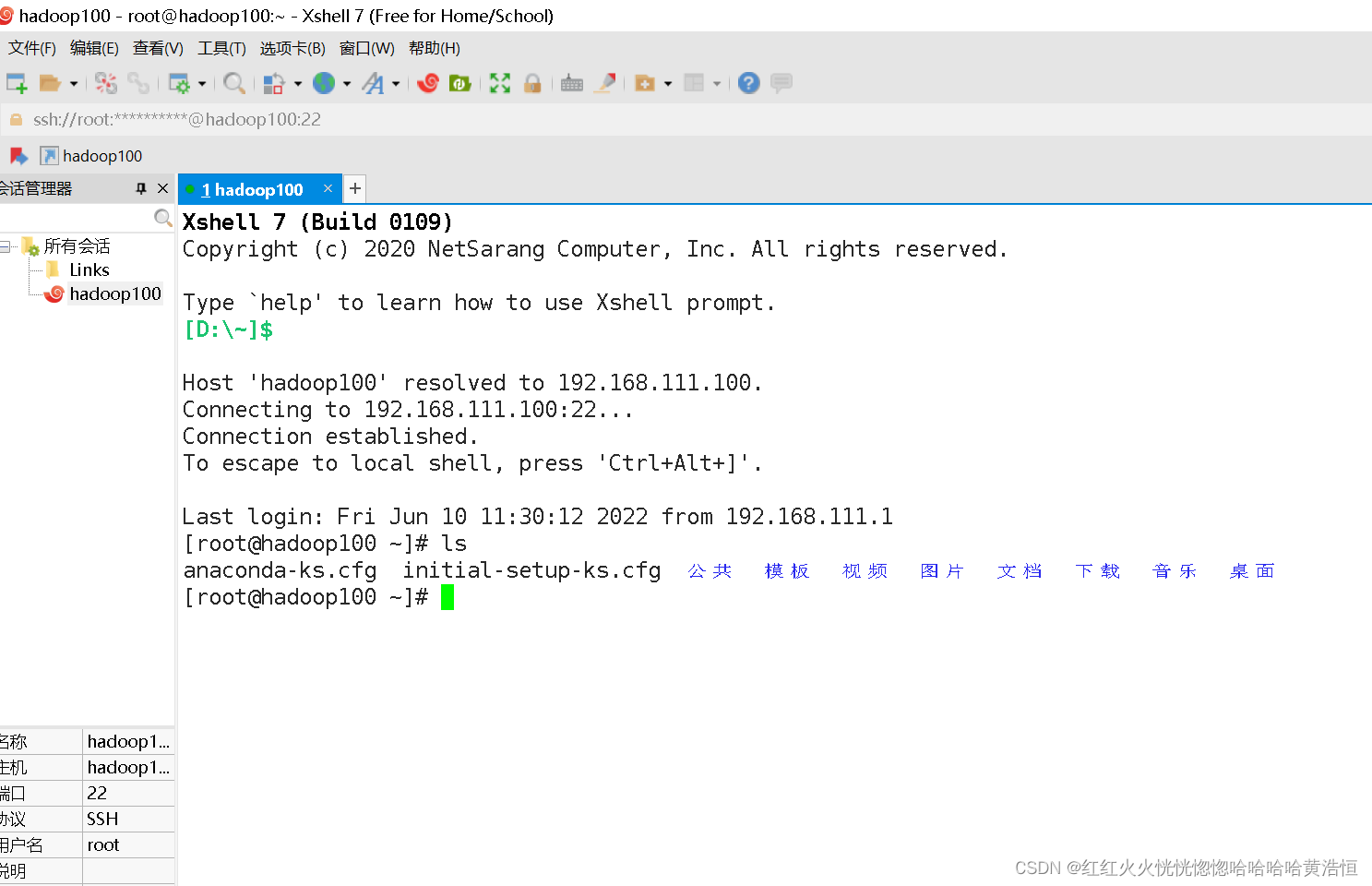The image size is (1372, 886).
Task: Expand the Properties icon dropdown arrow
Action: 202,84
